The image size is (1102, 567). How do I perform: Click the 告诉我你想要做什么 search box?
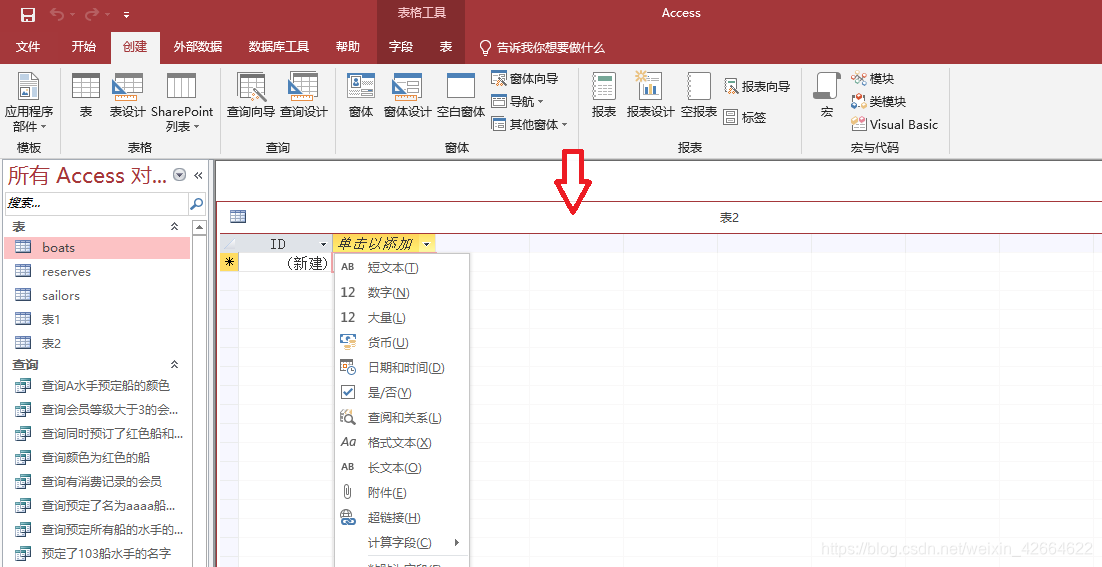542,47
